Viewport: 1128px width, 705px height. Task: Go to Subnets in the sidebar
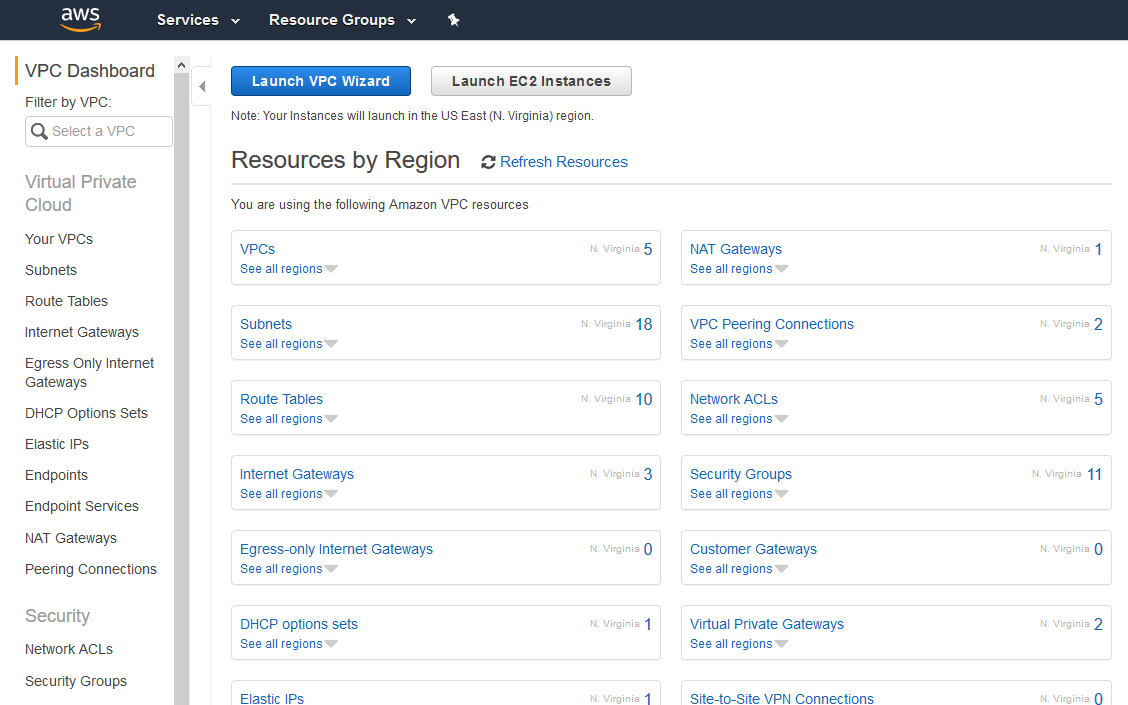click(x=51, y=270)
